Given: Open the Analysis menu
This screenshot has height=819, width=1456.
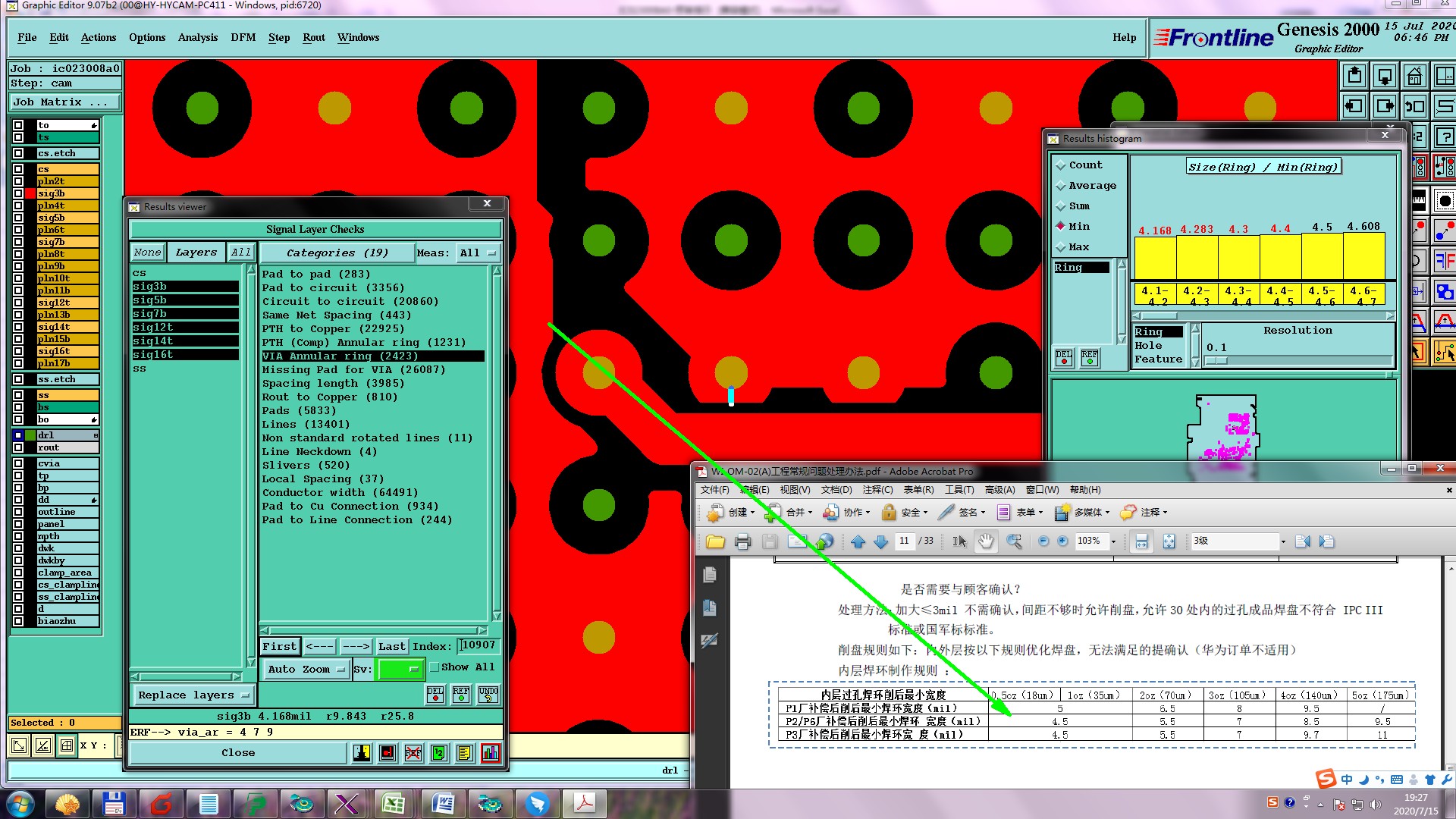Looking at the screenshot, I should tap(197, 37).
